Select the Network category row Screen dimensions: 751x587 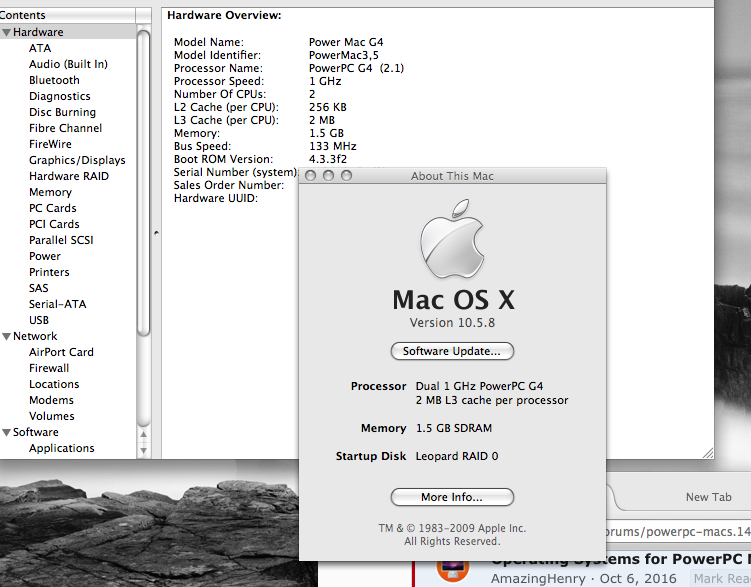point(68,336)
